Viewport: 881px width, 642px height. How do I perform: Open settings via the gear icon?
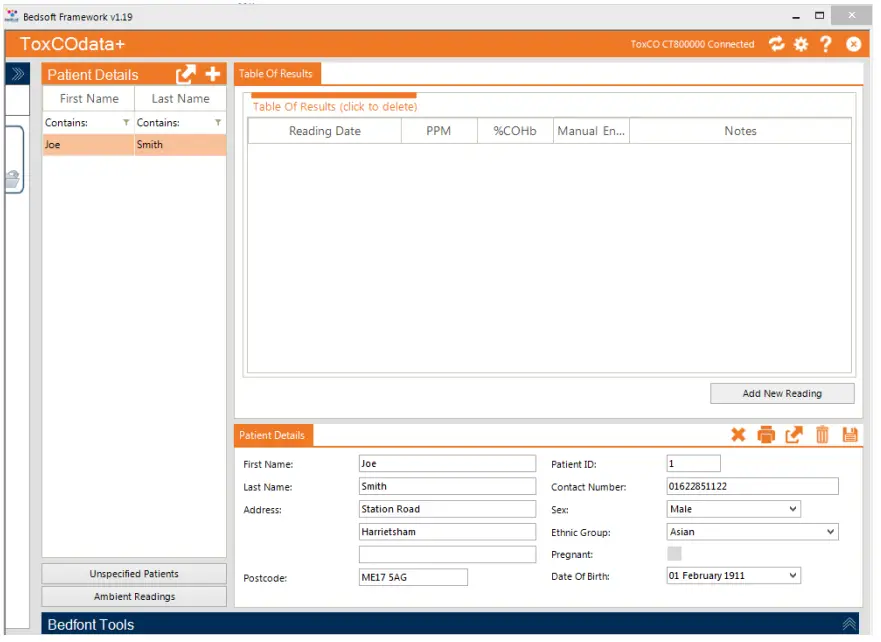click(799, 44)
